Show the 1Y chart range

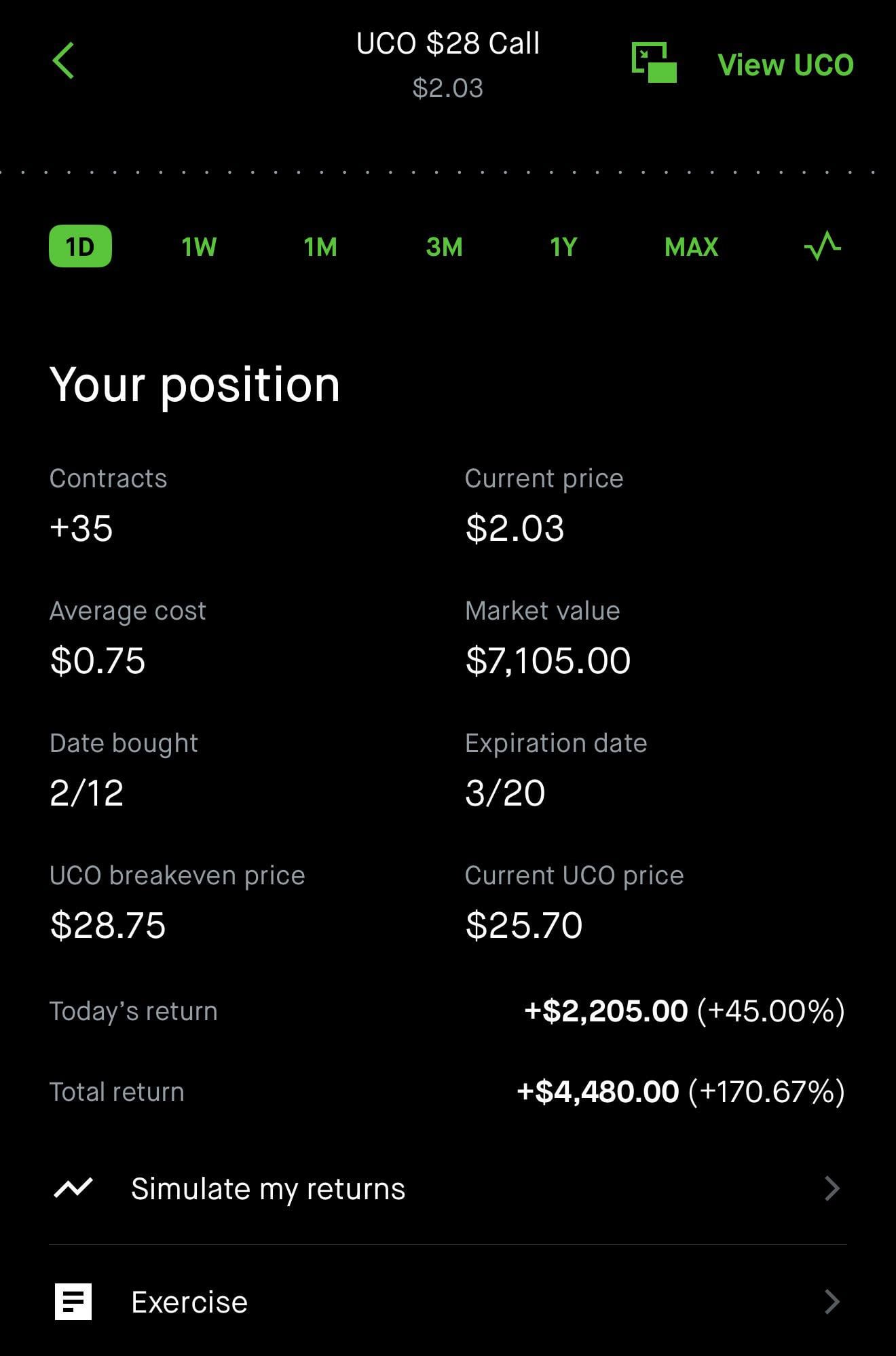[x=563, y=247]
